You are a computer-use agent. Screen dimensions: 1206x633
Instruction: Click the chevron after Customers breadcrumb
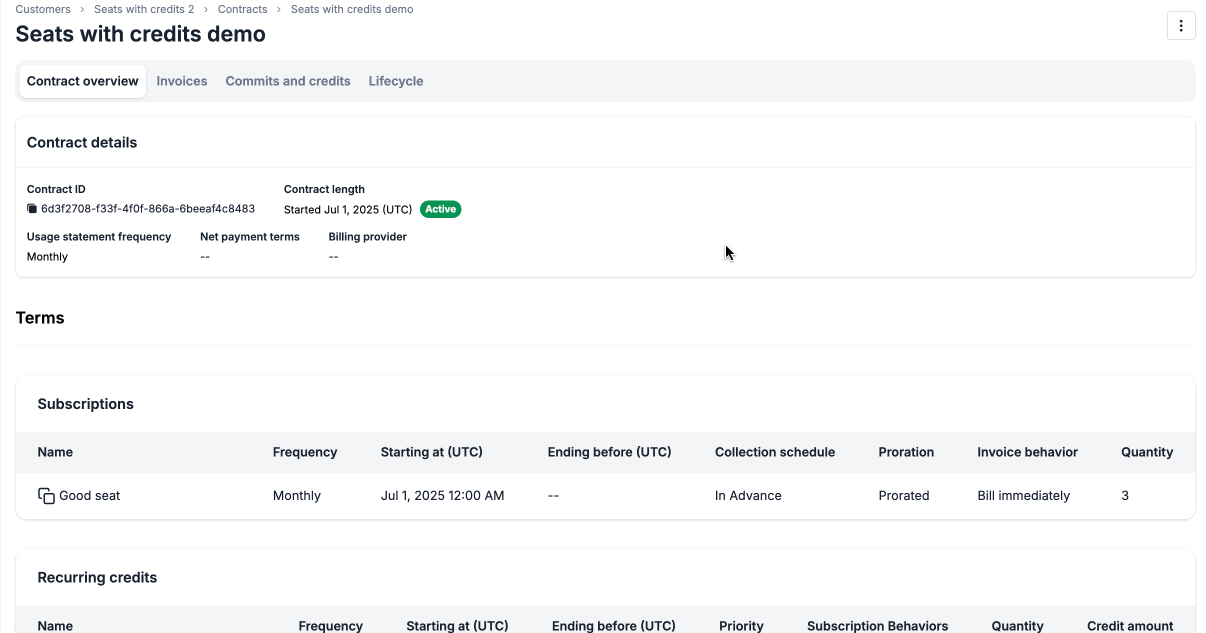pos(79,9)
